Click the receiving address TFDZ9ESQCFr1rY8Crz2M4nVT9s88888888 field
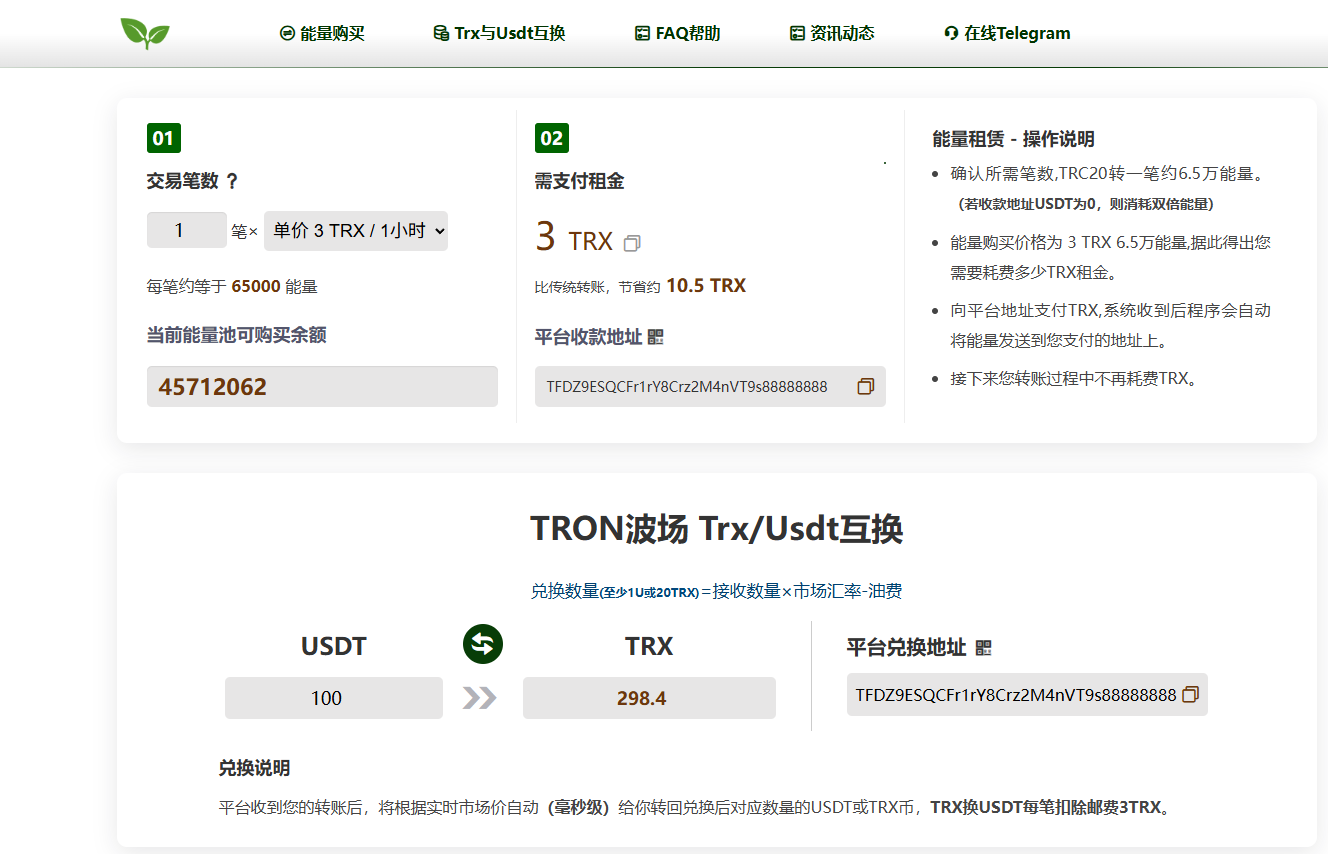 [x=710, y=386]
